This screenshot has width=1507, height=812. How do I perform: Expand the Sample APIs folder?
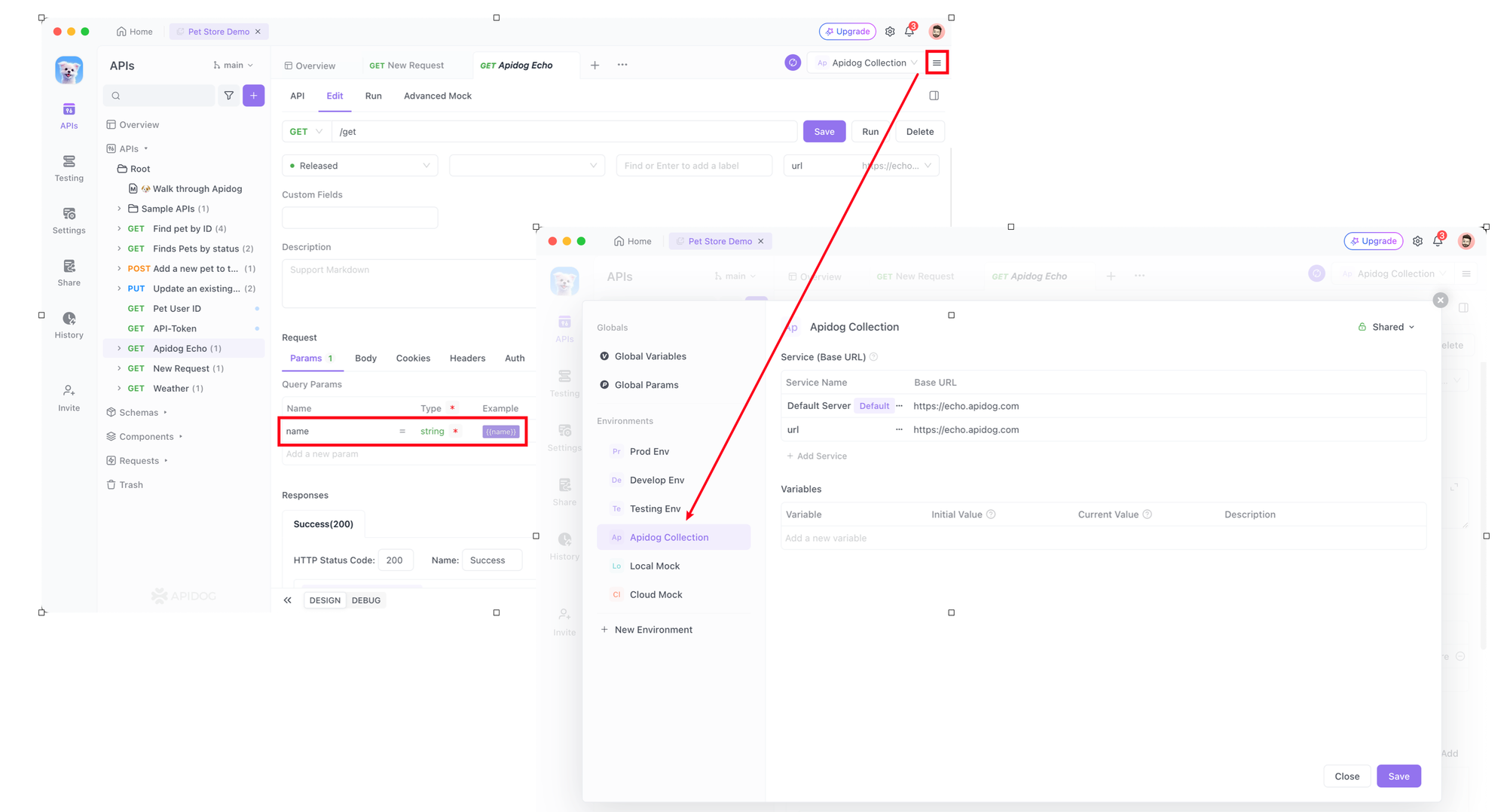pyautogui.click(x=119, y=209)
